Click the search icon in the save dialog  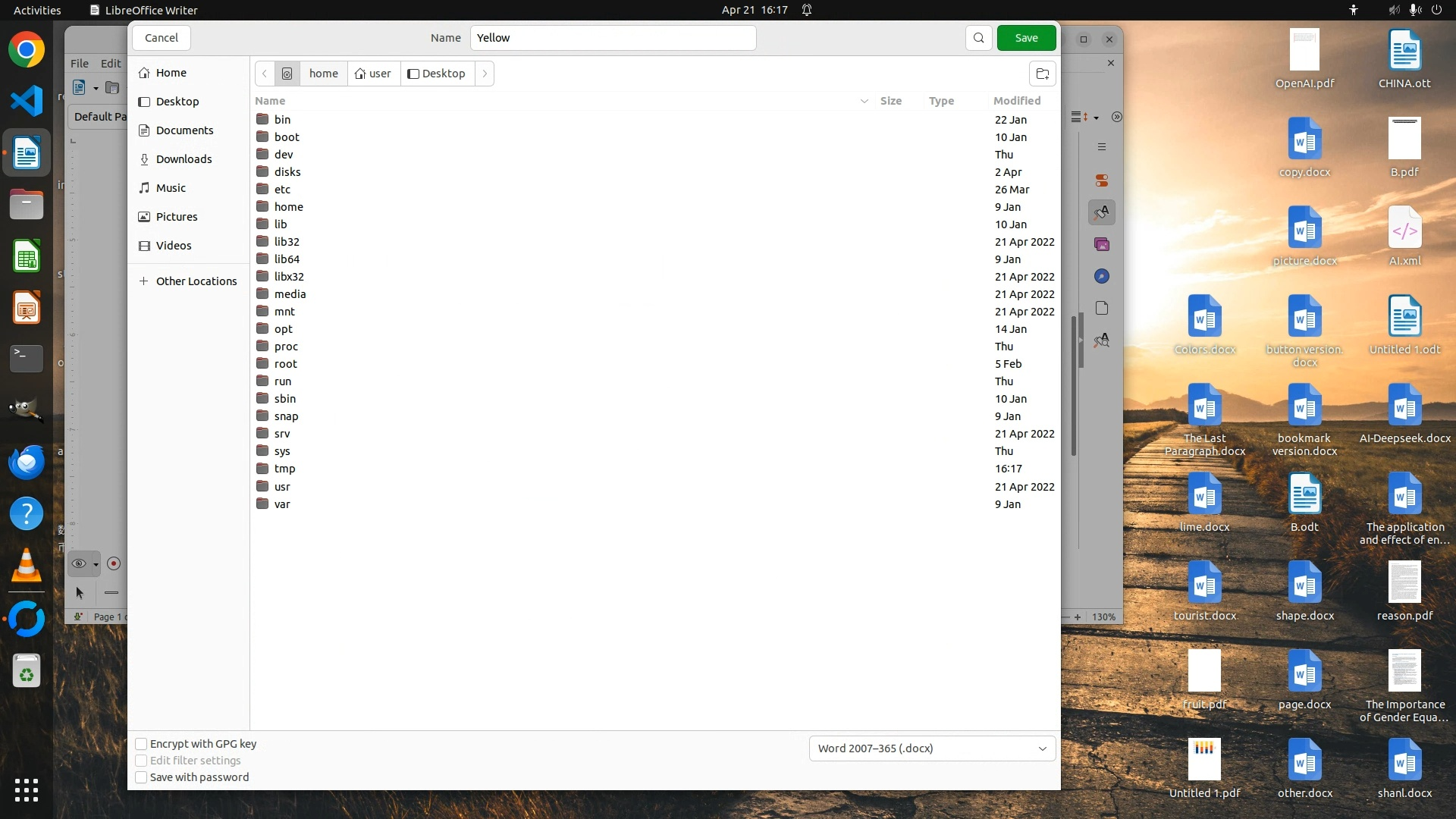click(978, 38)
